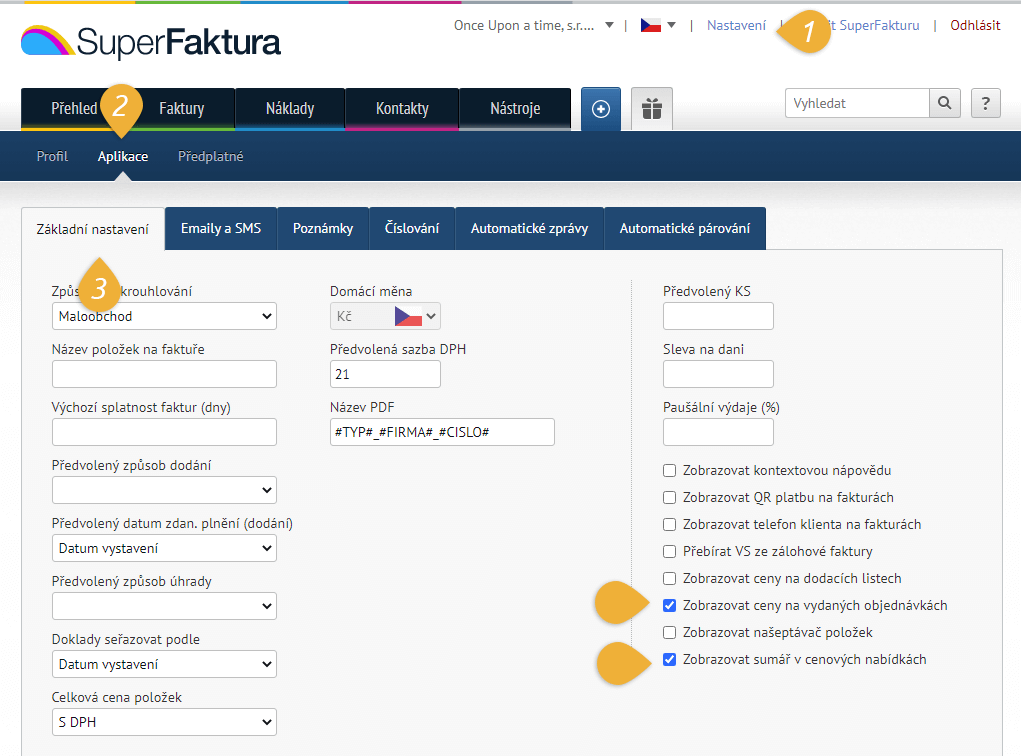The image size is (1021, 756).
Task: Open the Nastavení link
Action: point(736,25)
